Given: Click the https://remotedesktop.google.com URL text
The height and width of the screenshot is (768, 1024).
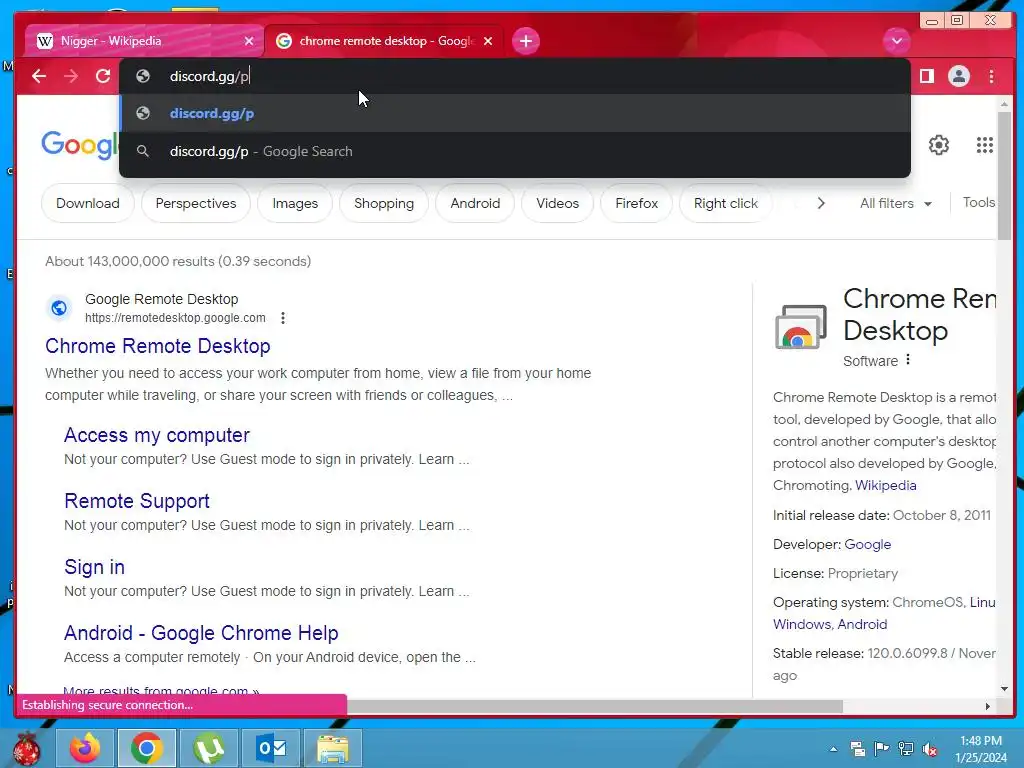Looking at the screenshot, I should [x=175, y=318].
